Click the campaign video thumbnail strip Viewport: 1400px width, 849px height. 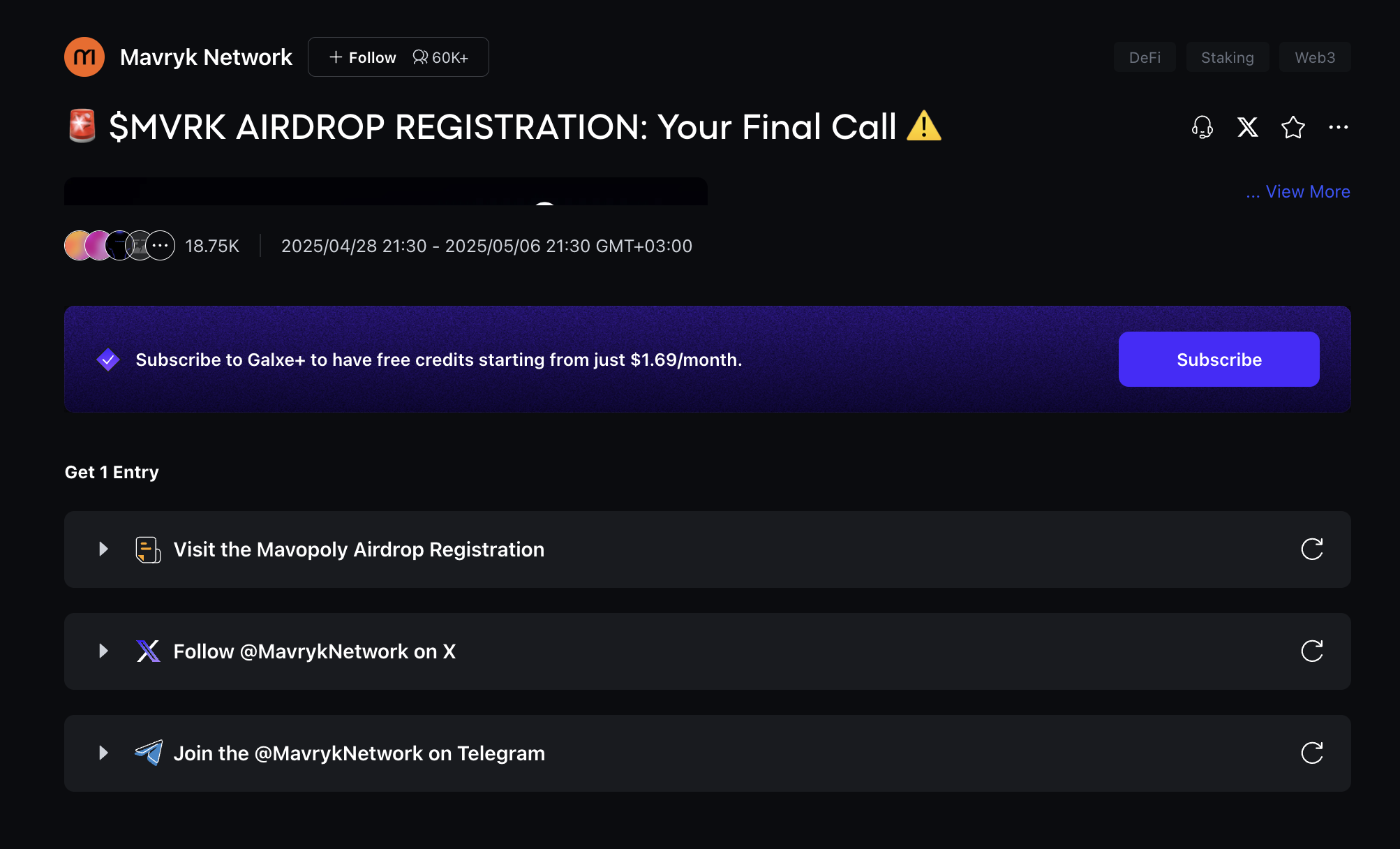[x=386, y=191]
